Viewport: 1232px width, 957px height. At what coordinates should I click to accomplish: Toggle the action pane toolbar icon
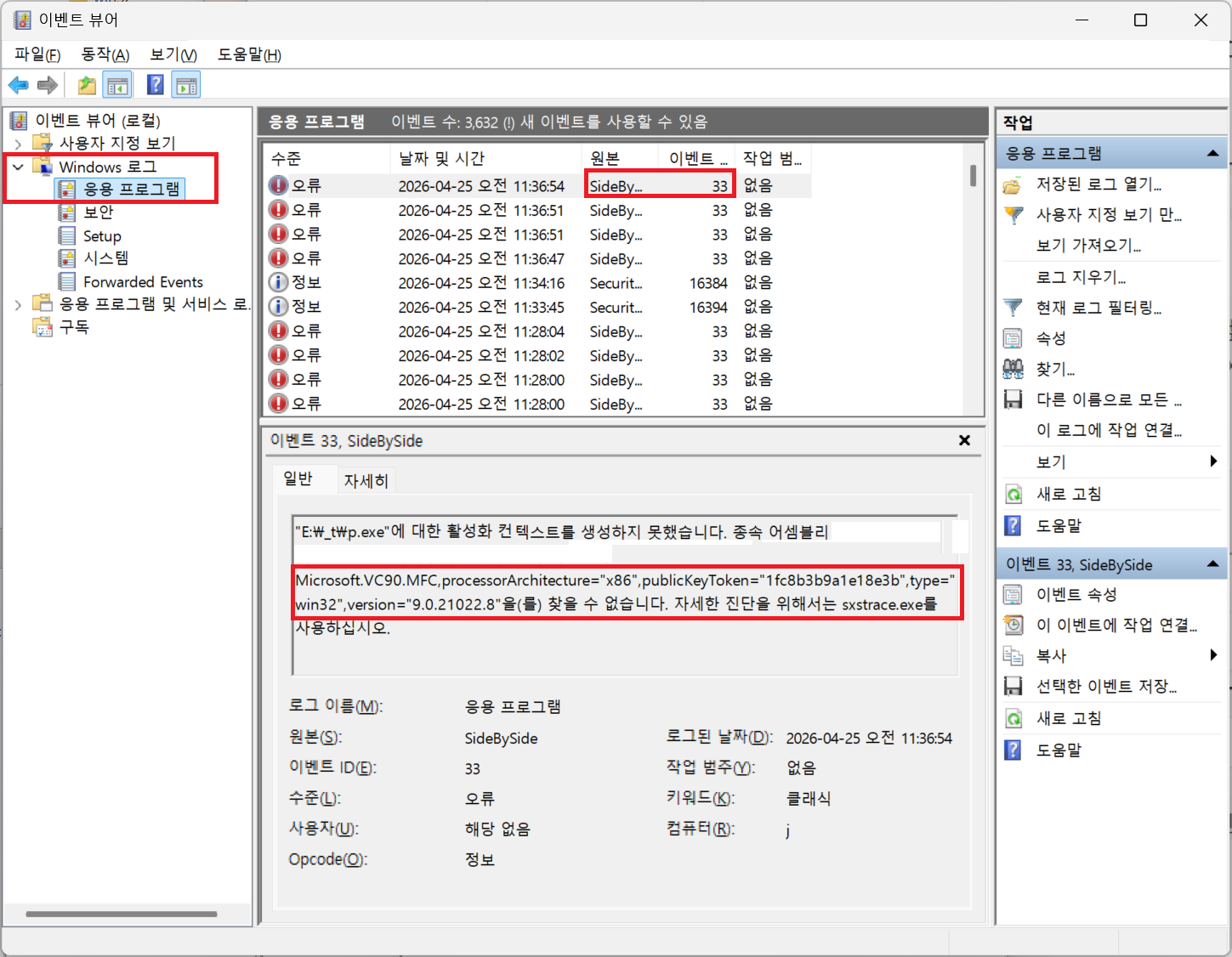pos(186,85)
